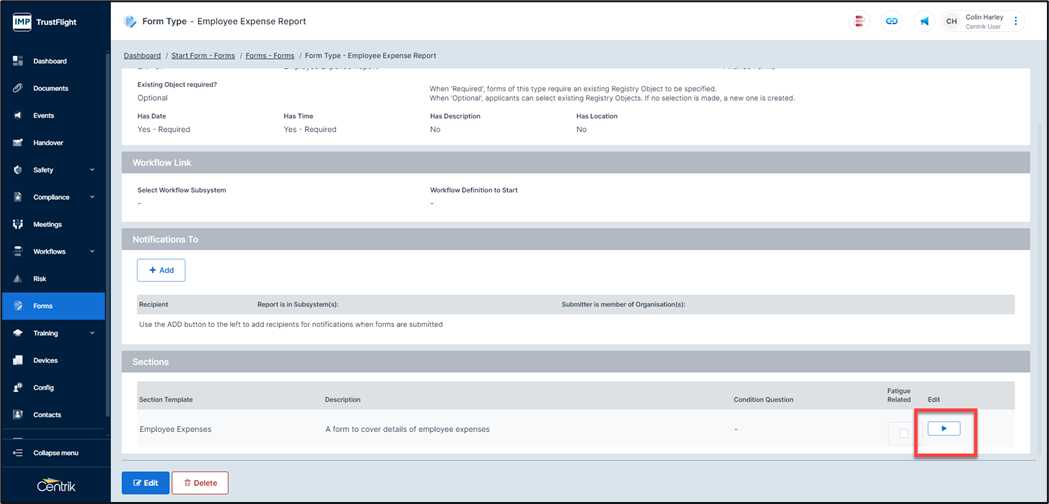Click the Sections panel header
The width and height of the screenshot is (1049, 504).
pos(575,361)
